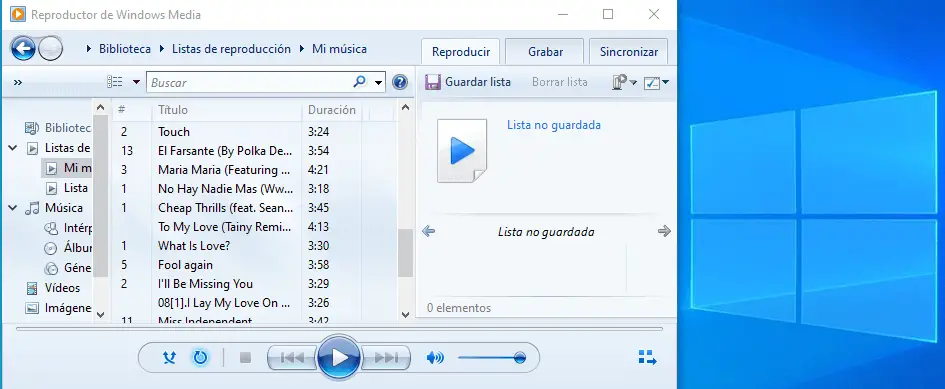The height and width of the screenshot is (389, 945).
Task: Sort by the Título column header
Action: click(226, 110)
